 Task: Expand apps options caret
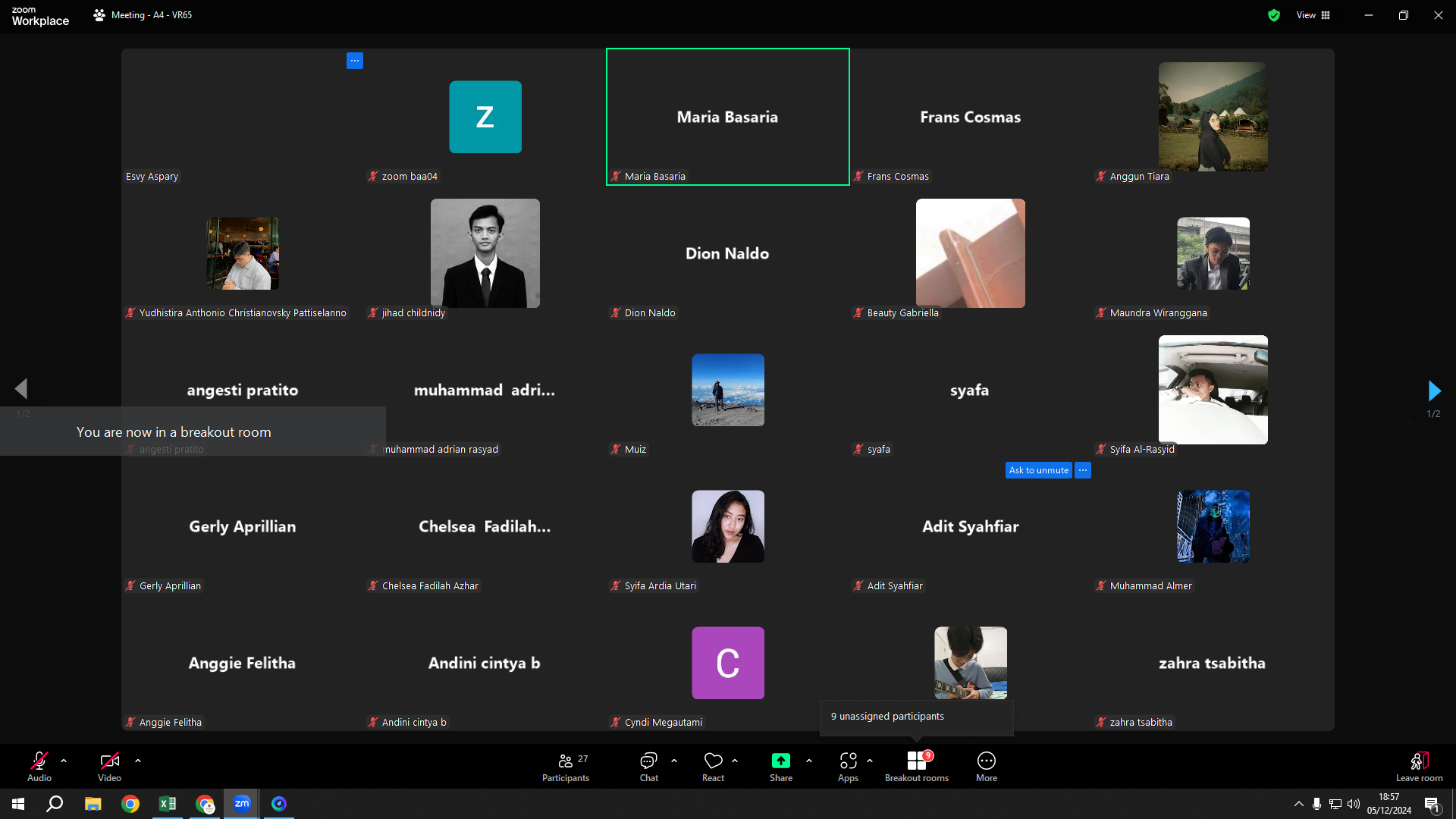(x=870, y=761)
